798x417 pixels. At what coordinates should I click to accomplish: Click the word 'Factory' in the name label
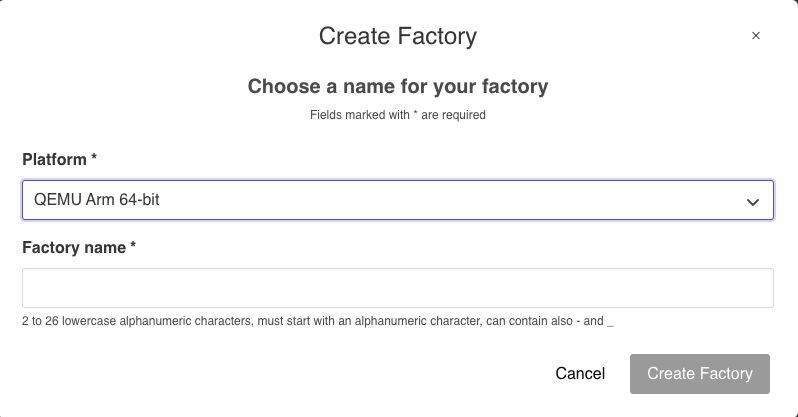pyautogui.click(x=49, y=247)
